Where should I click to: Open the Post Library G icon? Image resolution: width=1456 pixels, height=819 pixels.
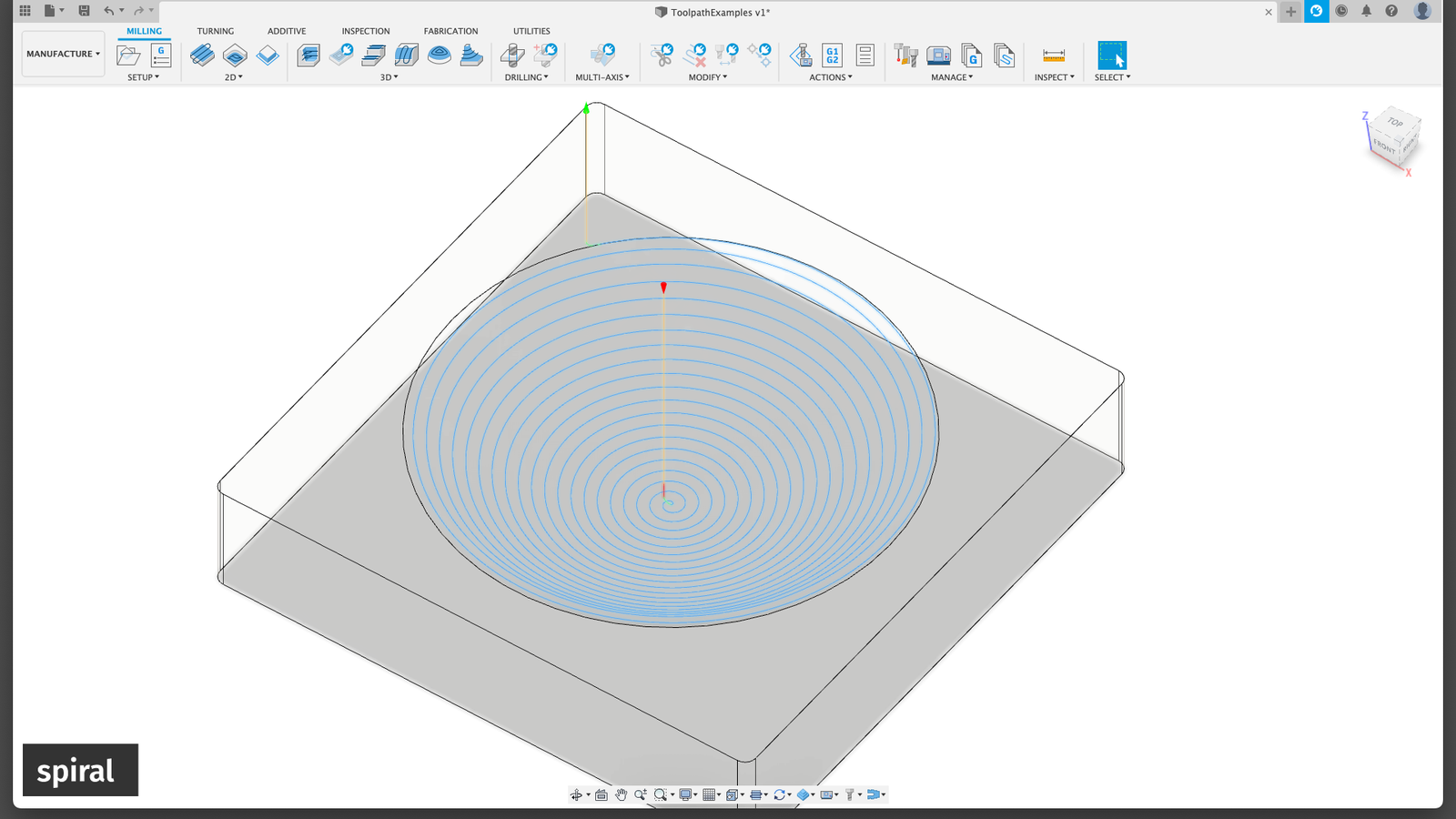[x=972, y=56]
